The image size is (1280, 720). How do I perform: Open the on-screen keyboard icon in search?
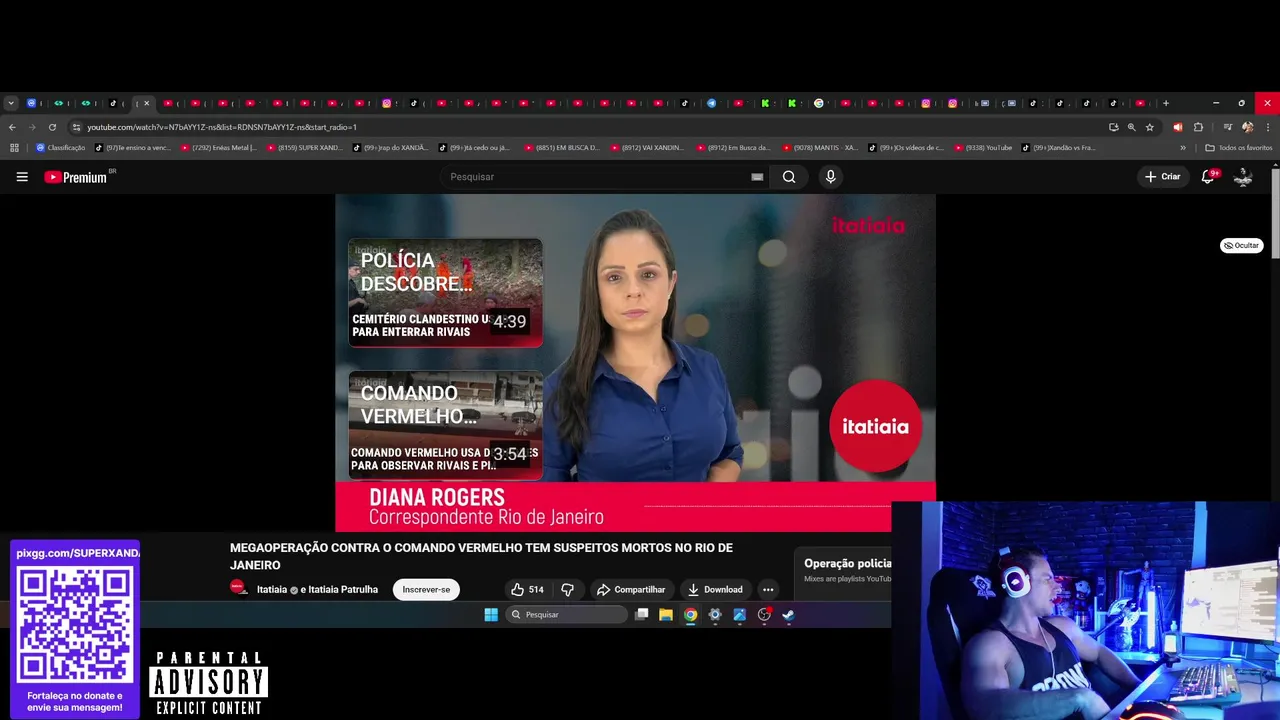(x=757, y=177)
